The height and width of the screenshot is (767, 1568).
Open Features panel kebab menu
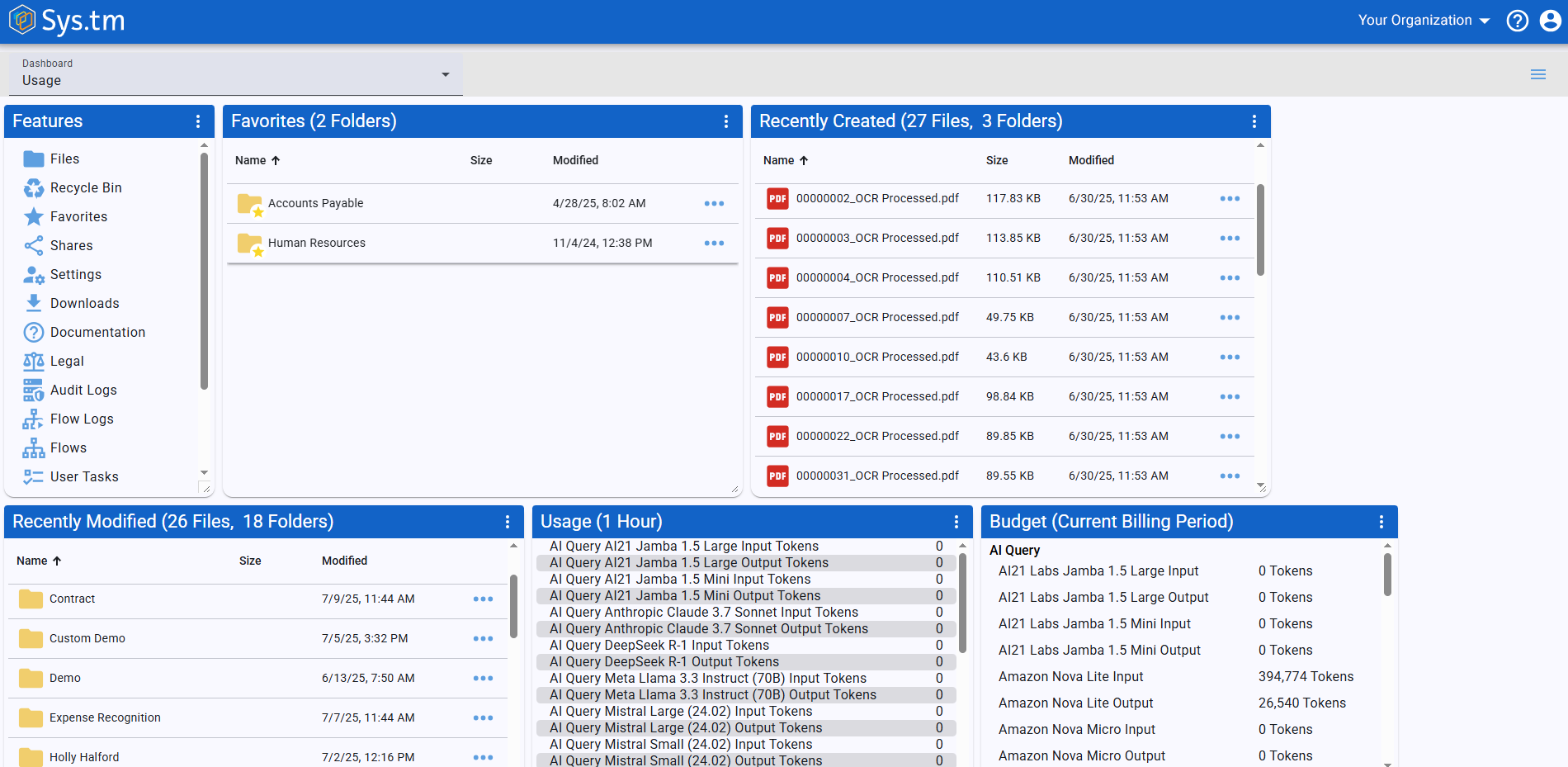198,121
